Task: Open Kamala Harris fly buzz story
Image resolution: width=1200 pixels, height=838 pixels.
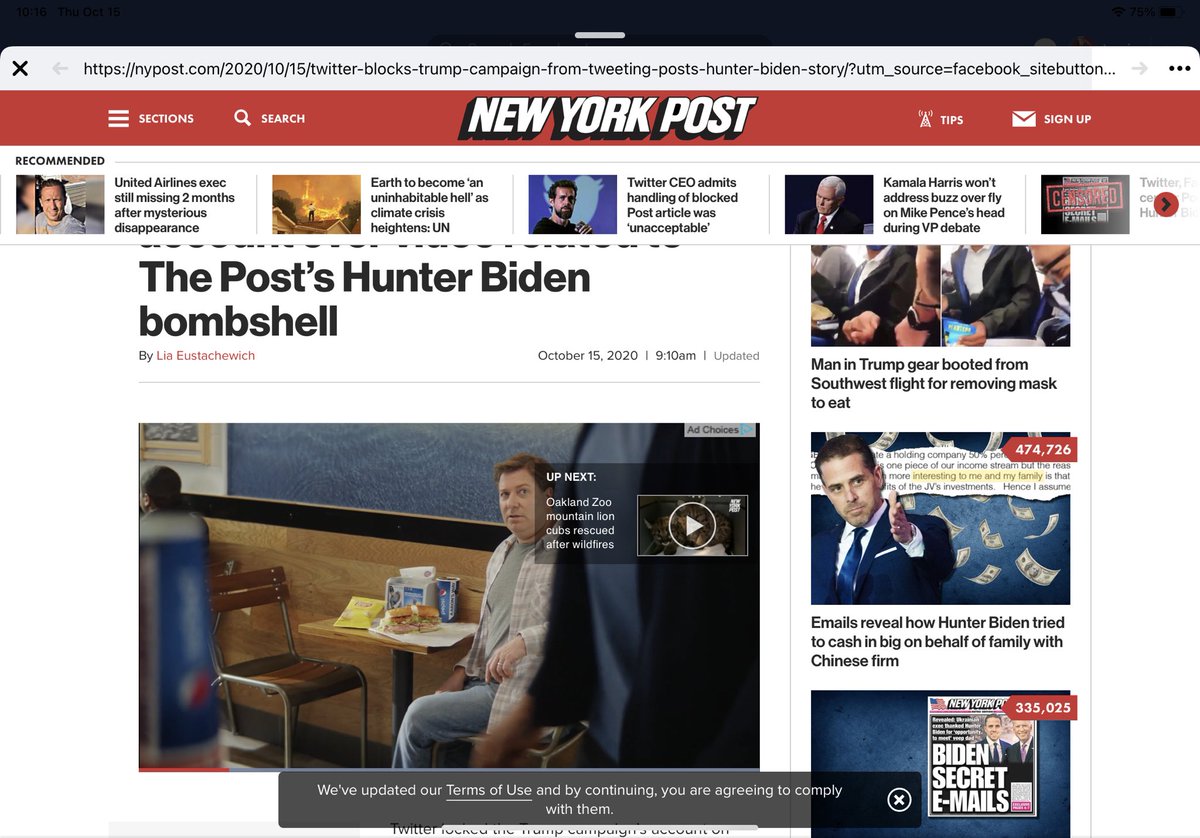Action: click(944, 205)
